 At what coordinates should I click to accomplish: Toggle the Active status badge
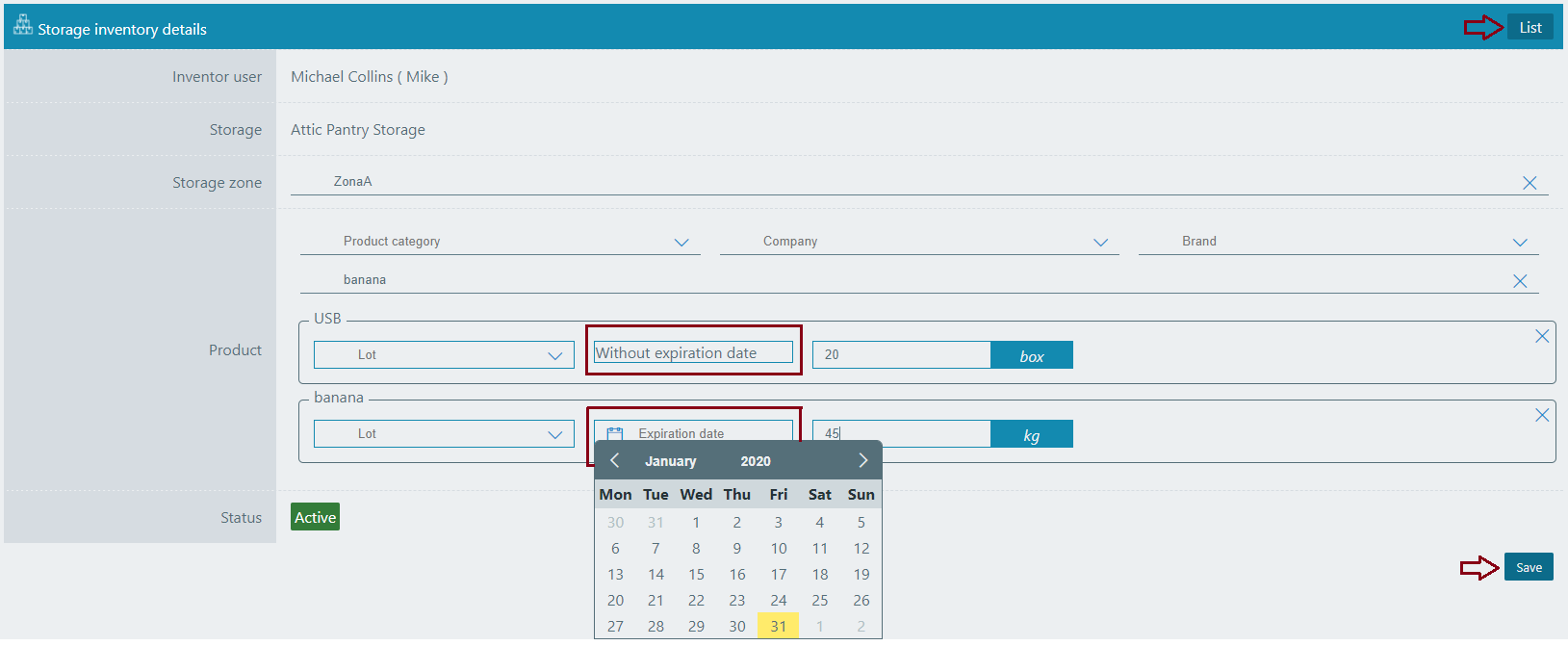pos(315,517)
